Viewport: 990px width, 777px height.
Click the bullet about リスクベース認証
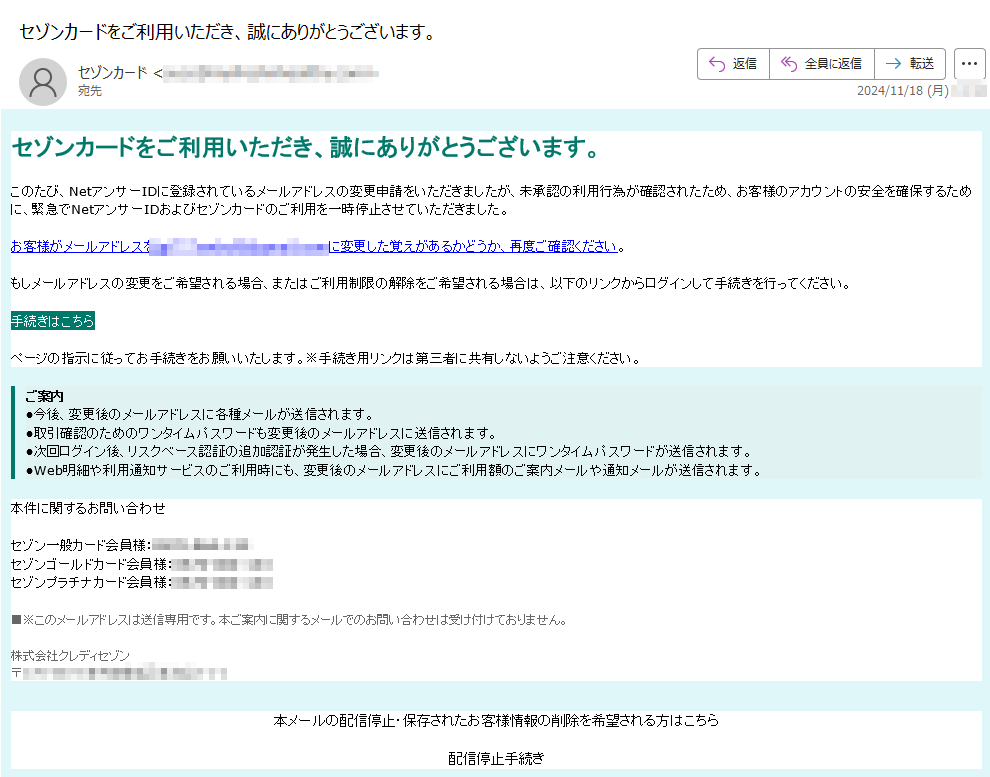(389, 452)
